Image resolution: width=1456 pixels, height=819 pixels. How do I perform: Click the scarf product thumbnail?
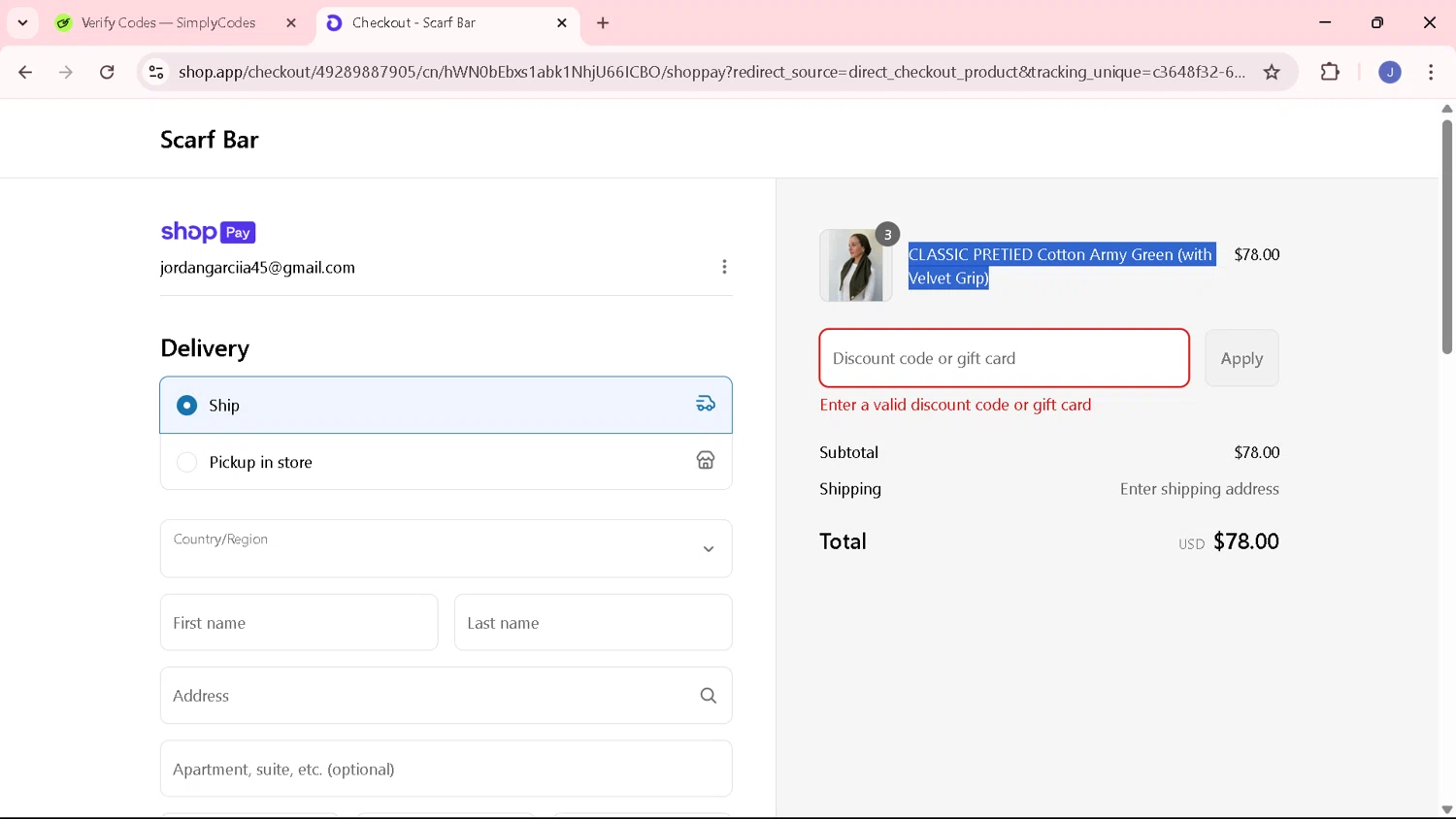pyautogui.click(x=855, y=265)
